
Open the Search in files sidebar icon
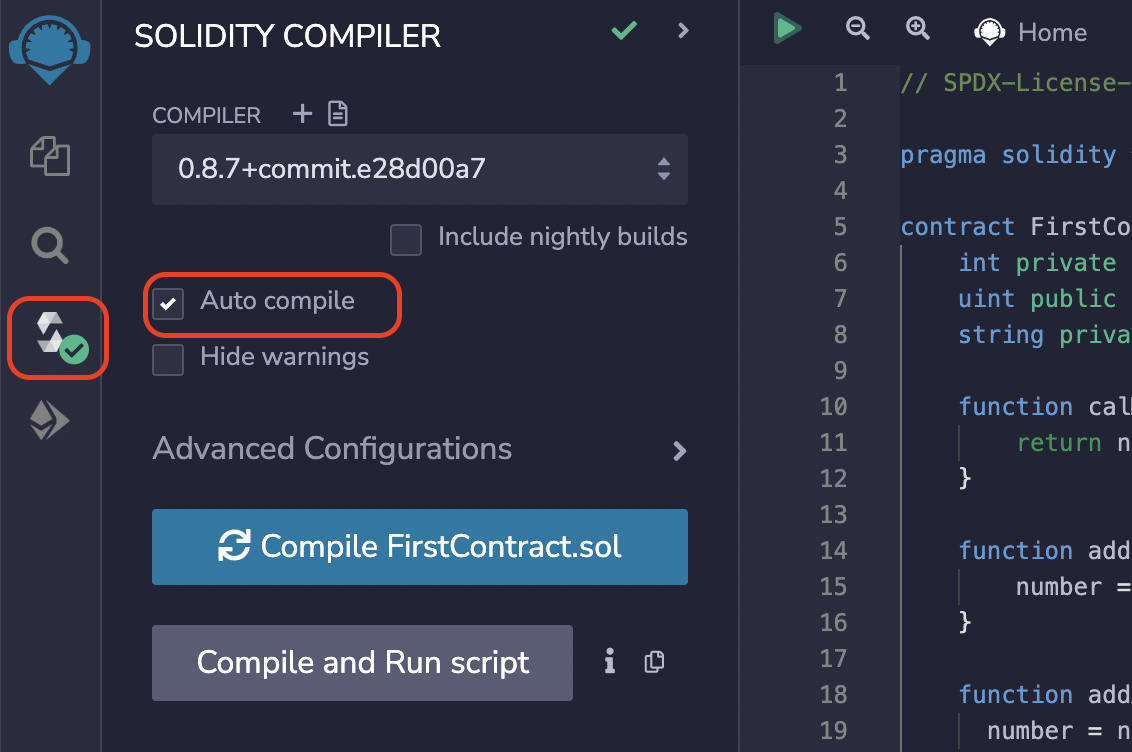tap(50, 245)
